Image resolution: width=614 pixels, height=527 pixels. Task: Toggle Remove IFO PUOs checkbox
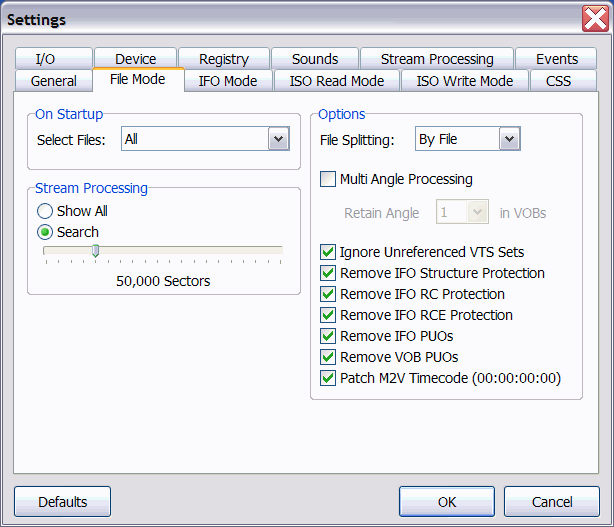click(328, 336)
